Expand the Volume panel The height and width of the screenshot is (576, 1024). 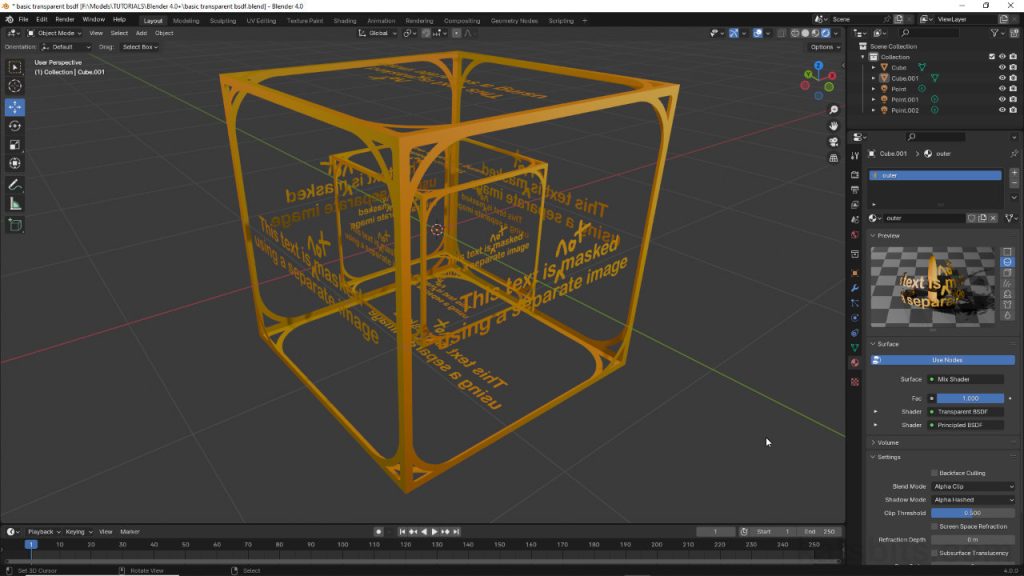coord(888,442)
